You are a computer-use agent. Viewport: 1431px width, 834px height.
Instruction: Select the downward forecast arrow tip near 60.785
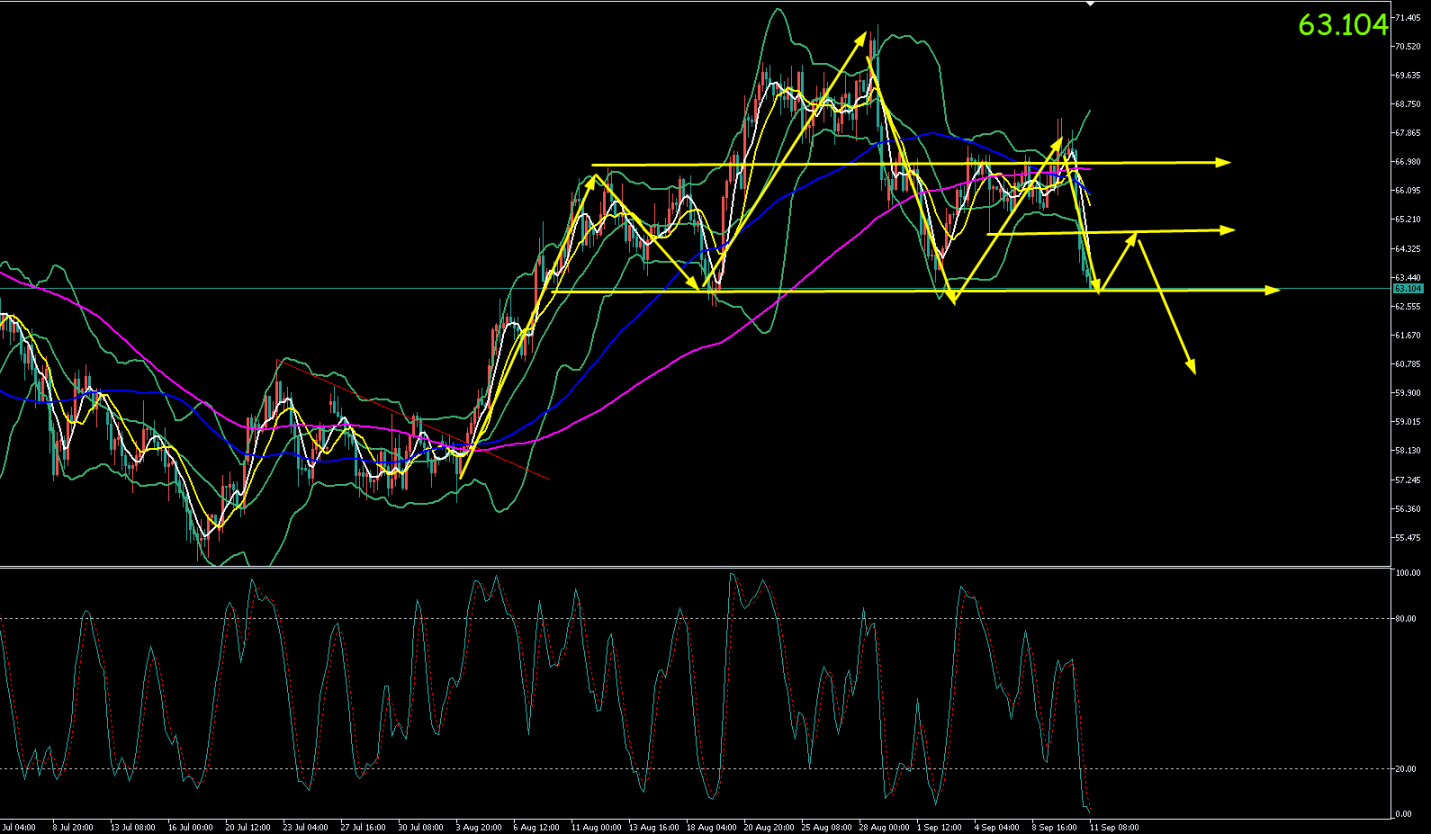[x=1191, y=368]
